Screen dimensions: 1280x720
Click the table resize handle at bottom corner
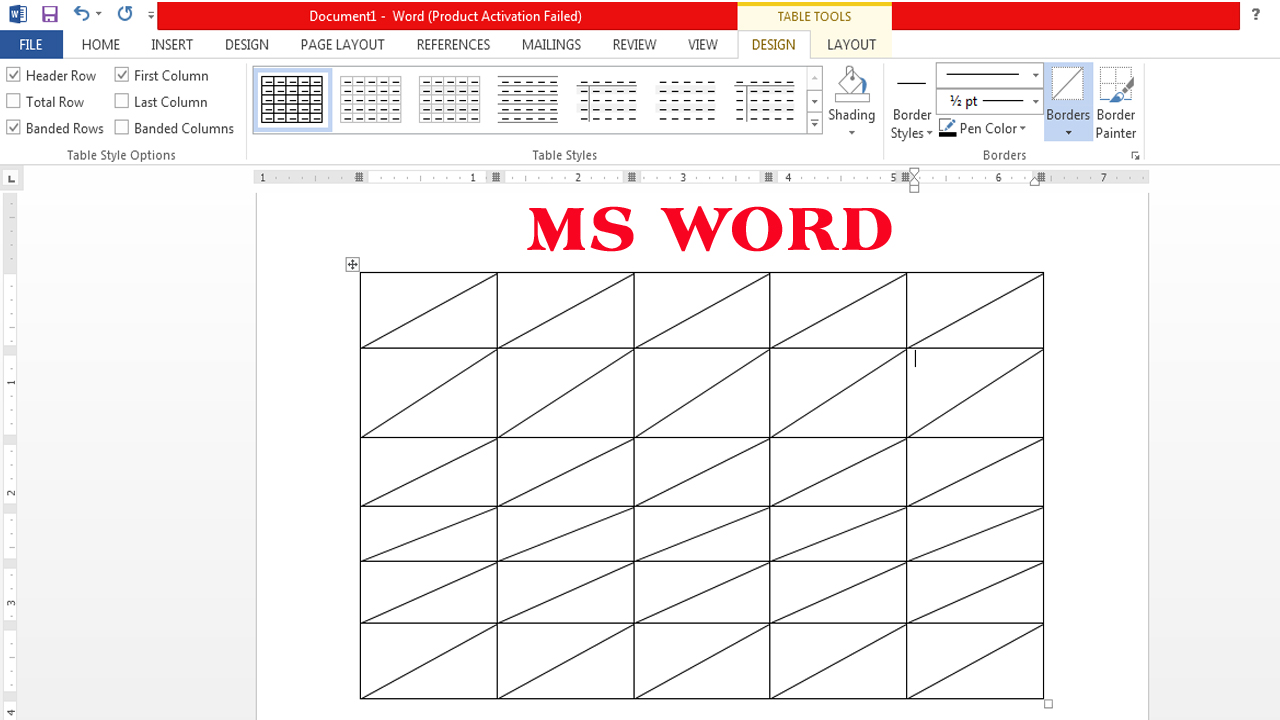pos(1048,703)
